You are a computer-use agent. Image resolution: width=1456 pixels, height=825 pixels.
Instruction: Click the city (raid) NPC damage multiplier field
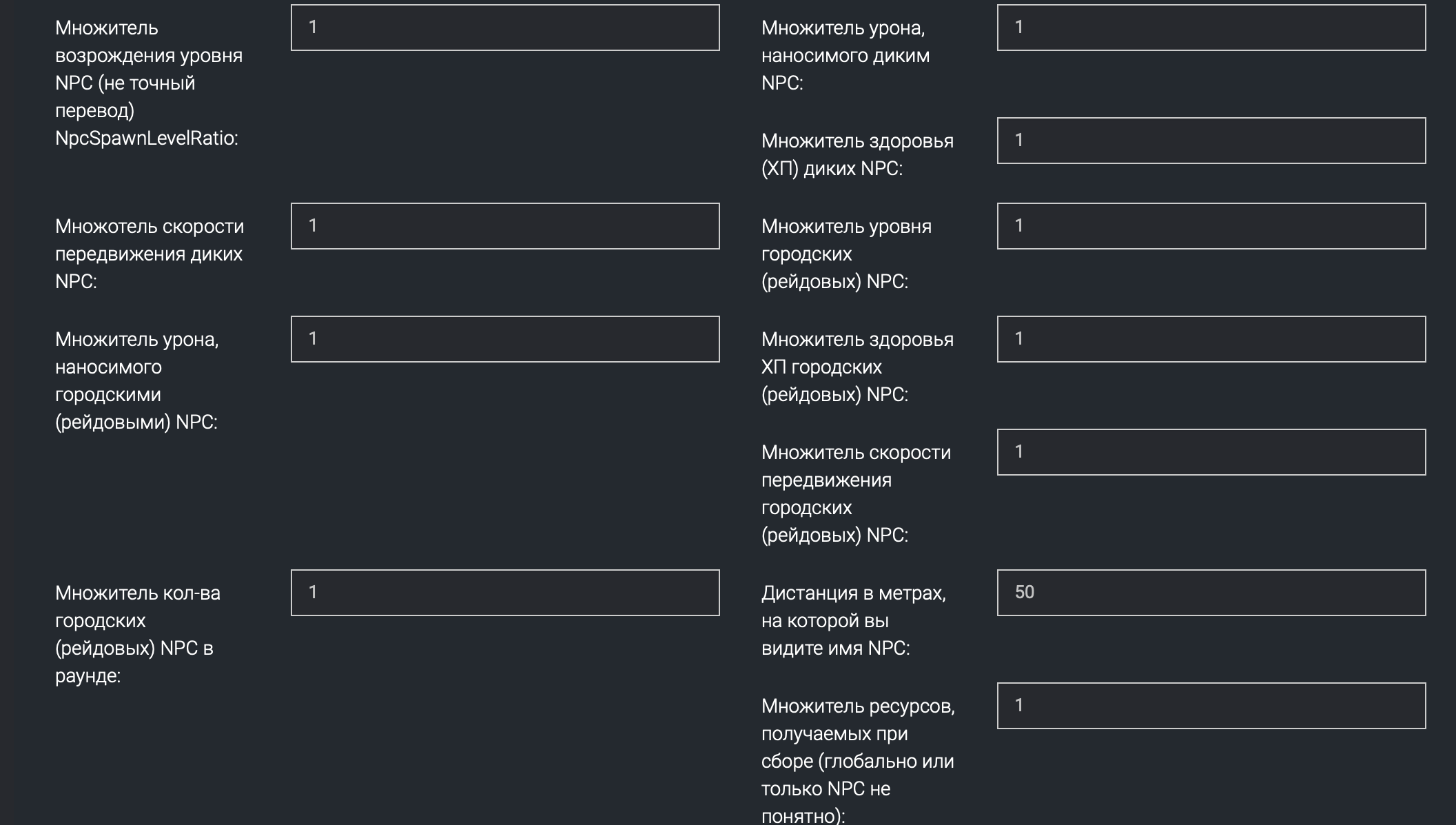505,339
